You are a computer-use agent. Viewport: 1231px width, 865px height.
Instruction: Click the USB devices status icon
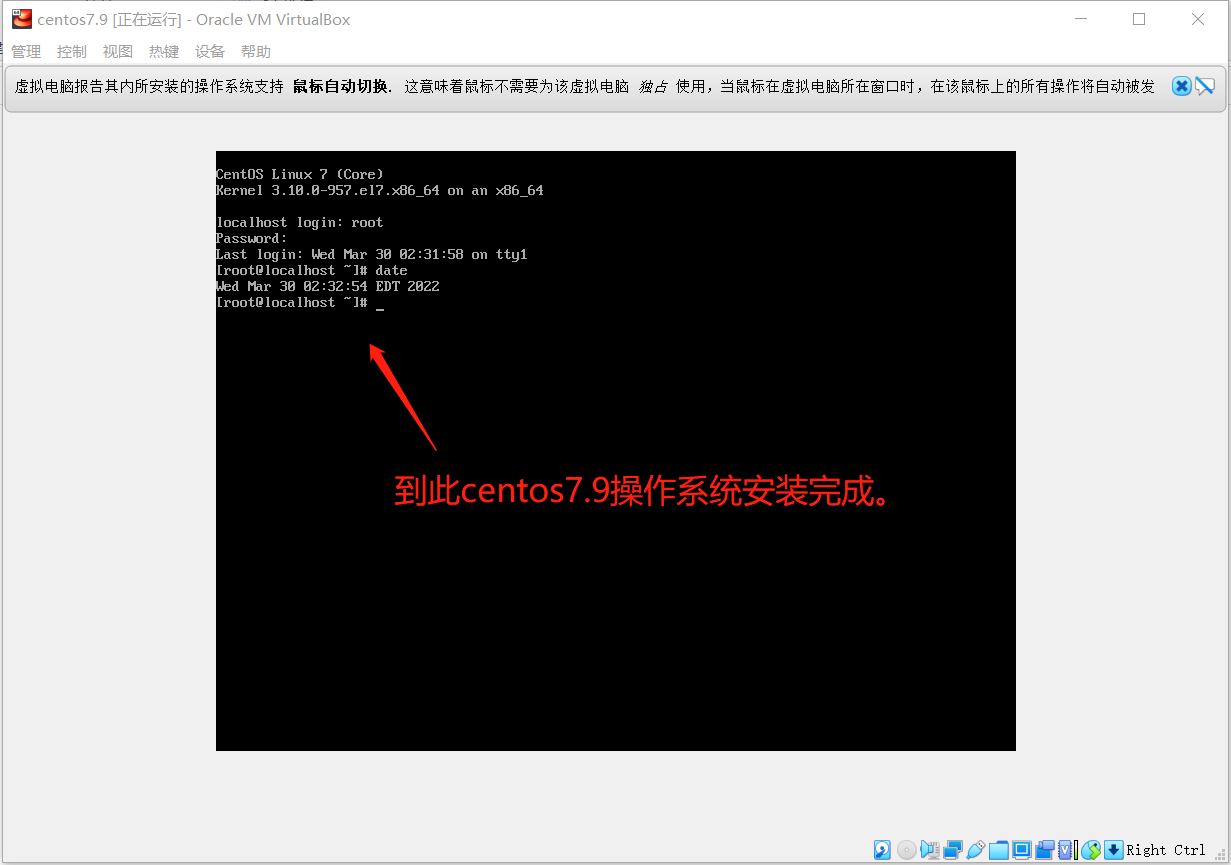pyautogui.click(x=976, y=850)
